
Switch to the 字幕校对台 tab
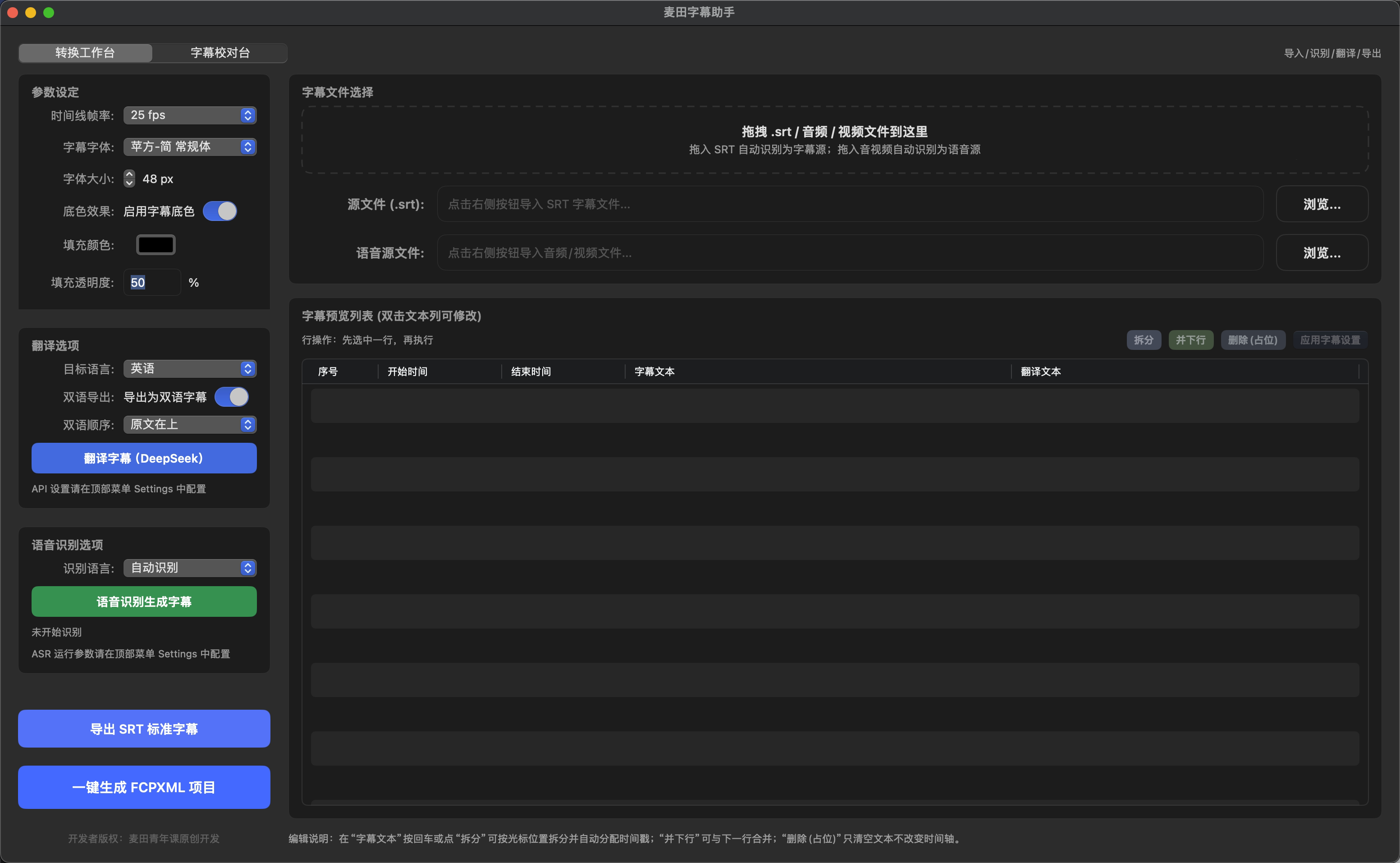click(x=220, y=53)
